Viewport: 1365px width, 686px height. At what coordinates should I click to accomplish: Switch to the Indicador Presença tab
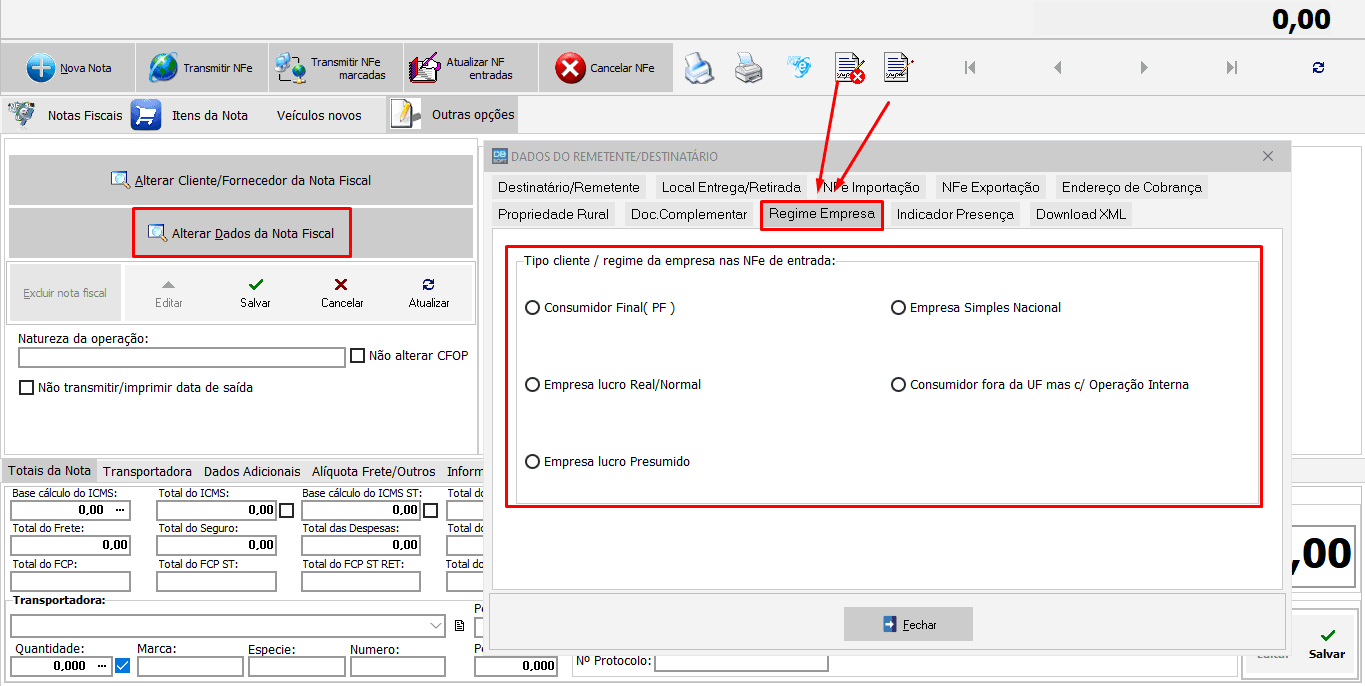tap(954, 214)
